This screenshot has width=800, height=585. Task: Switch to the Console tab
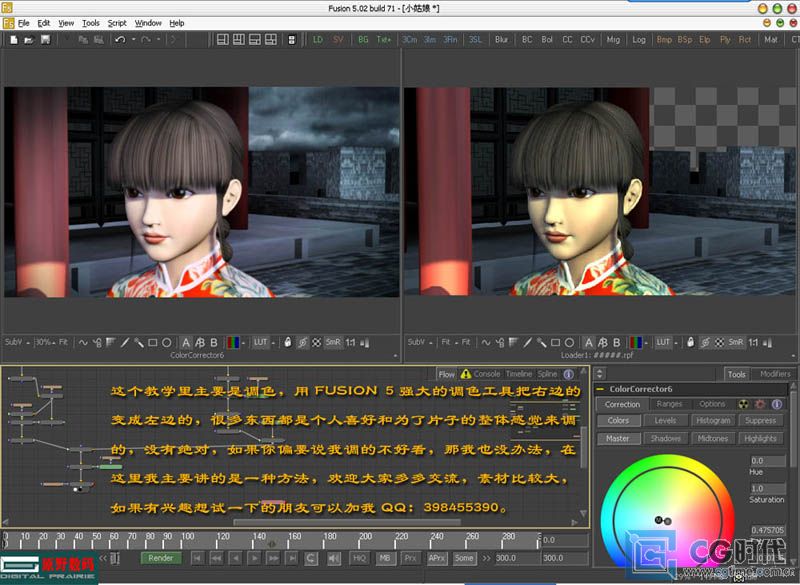tap(487, 374)
